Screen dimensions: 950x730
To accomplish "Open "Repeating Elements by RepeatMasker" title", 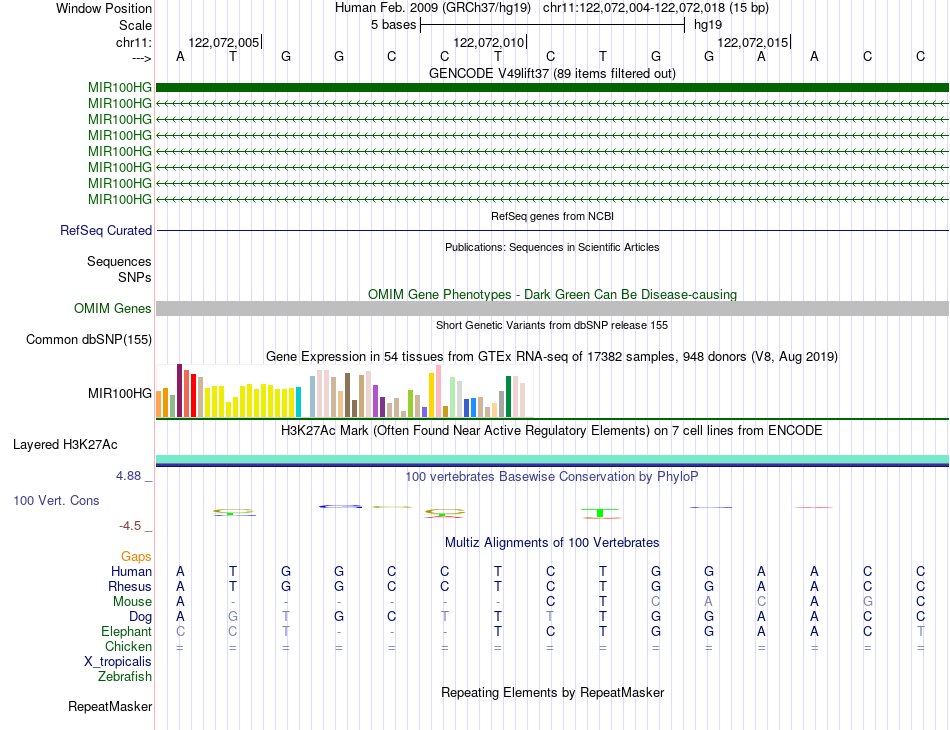I will pos(552,692).
